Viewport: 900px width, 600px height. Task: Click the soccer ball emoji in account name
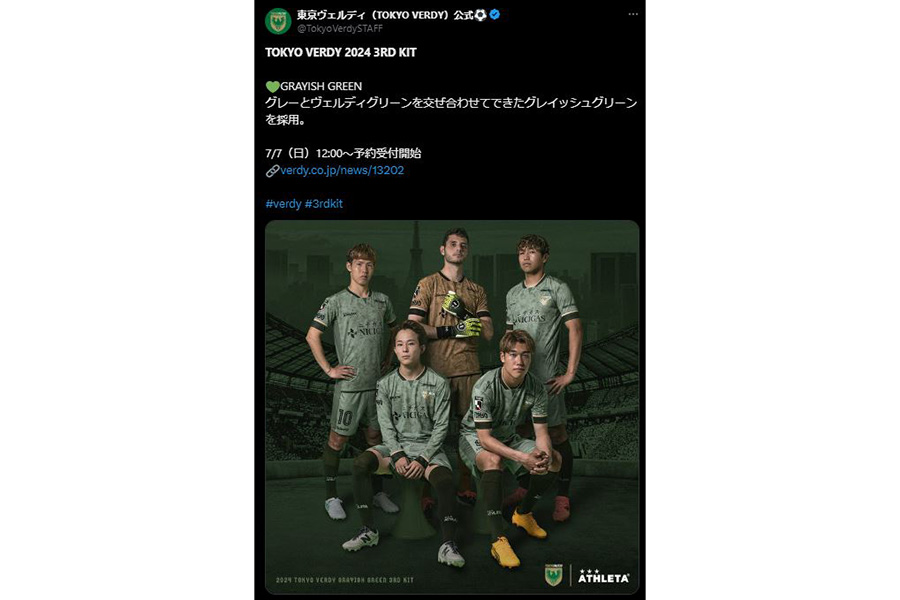pos(480,15)
